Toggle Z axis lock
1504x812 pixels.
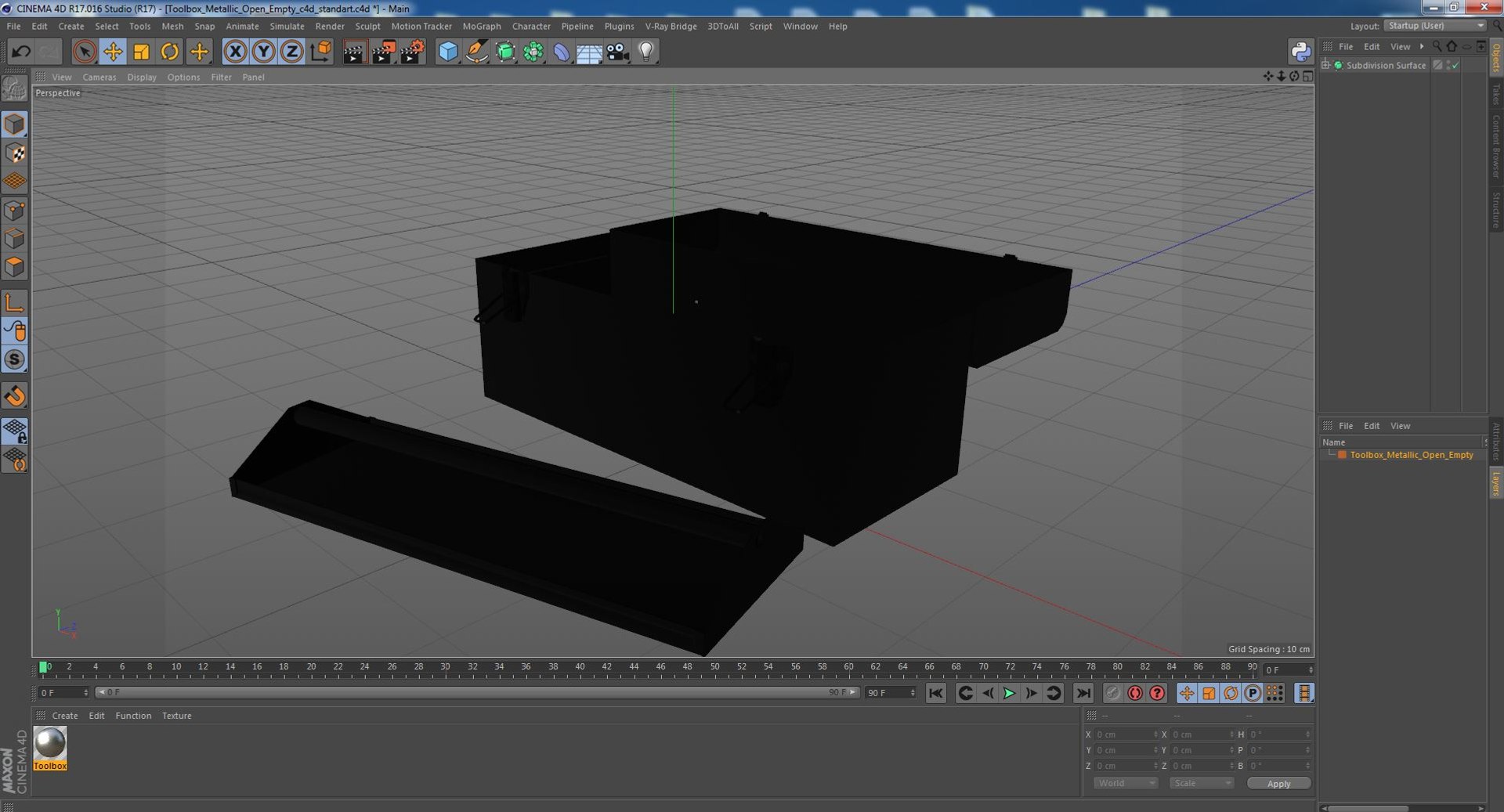pyautogui.click(x=291, y=52)
